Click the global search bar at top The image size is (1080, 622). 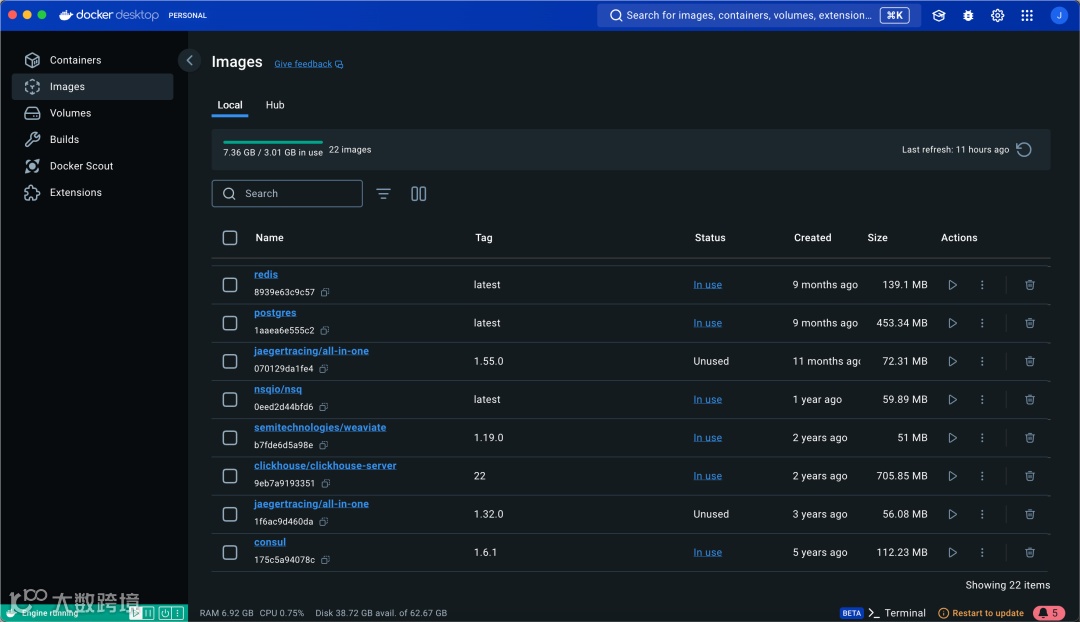click(x=758, y=15)
